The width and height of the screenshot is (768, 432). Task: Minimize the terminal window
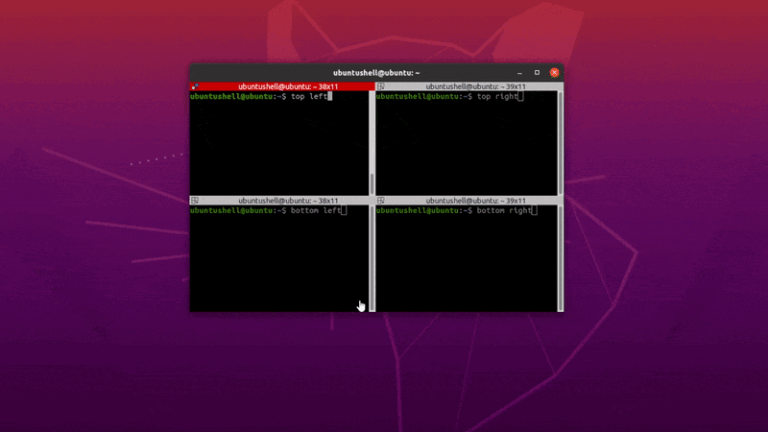520,72
